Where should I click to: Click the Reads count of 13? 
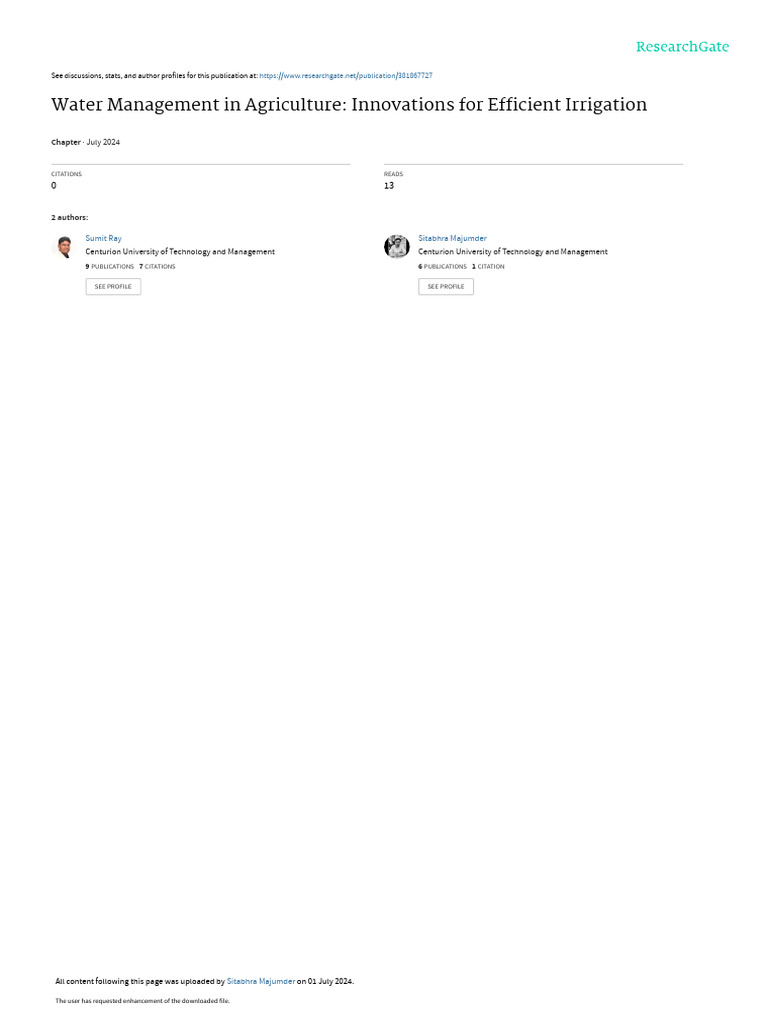[389, 185]
